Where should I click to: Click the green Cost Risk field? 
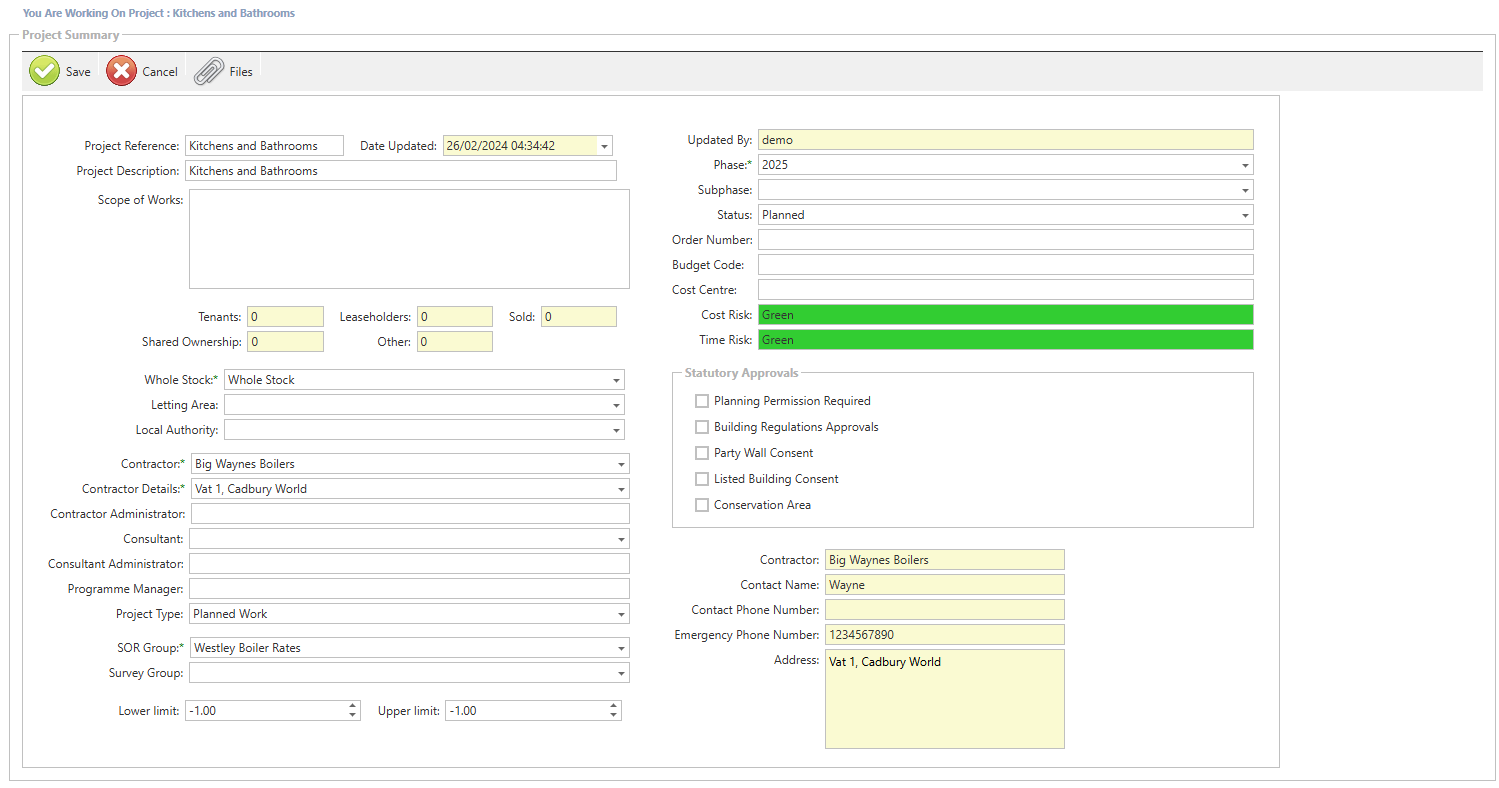point(1004,315)
